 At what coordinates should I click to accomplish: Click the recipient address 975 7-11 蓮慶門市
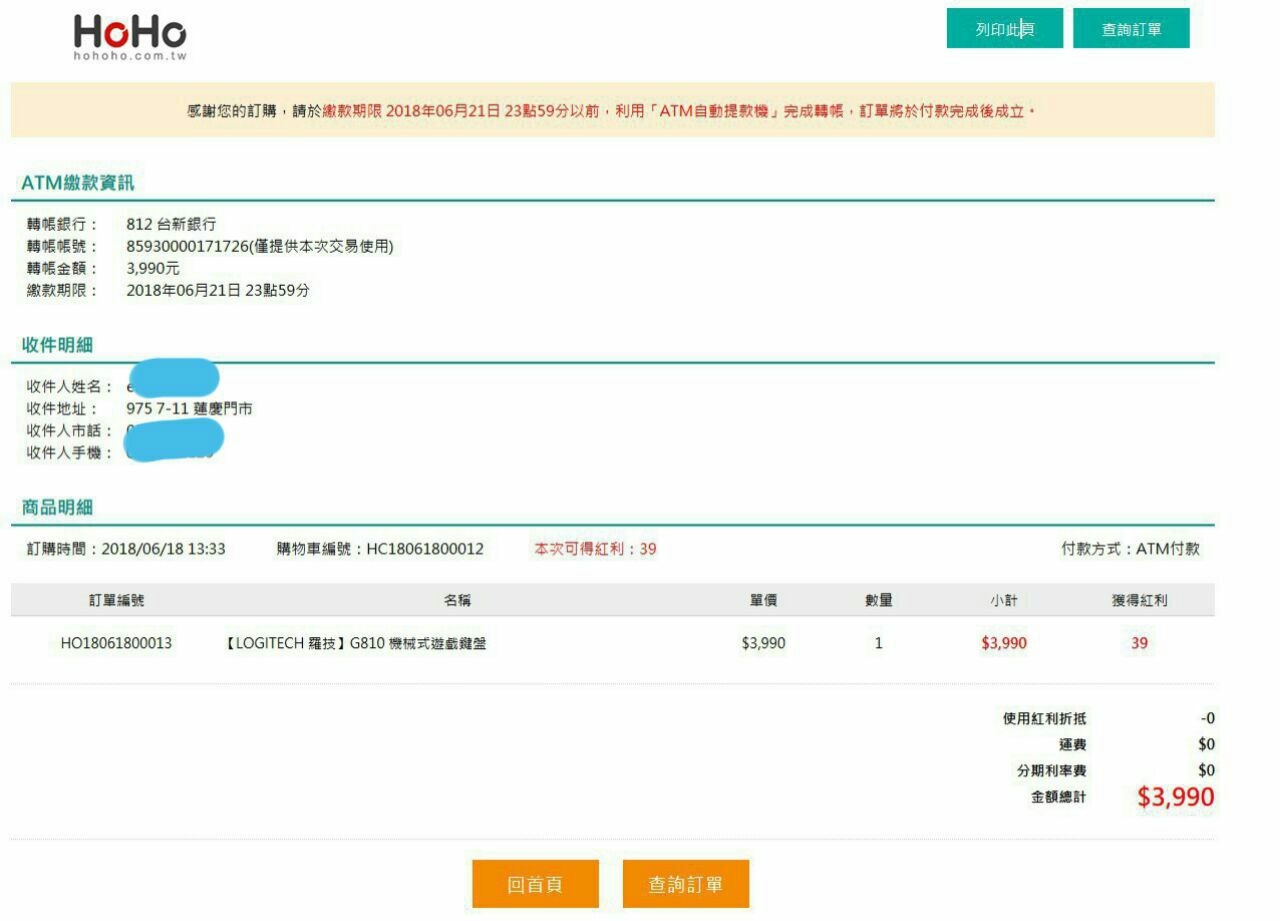point(189,409)
